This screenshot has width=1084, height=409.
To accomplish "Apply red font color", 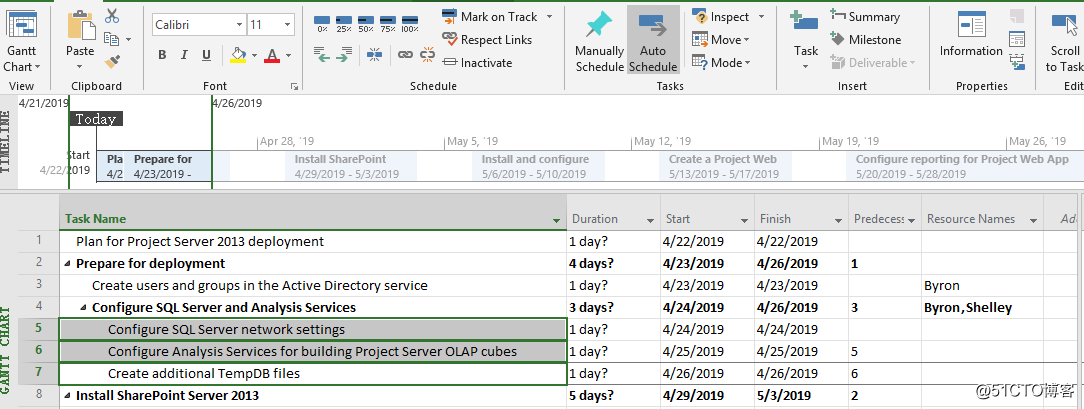I will [x=272, y=55].
